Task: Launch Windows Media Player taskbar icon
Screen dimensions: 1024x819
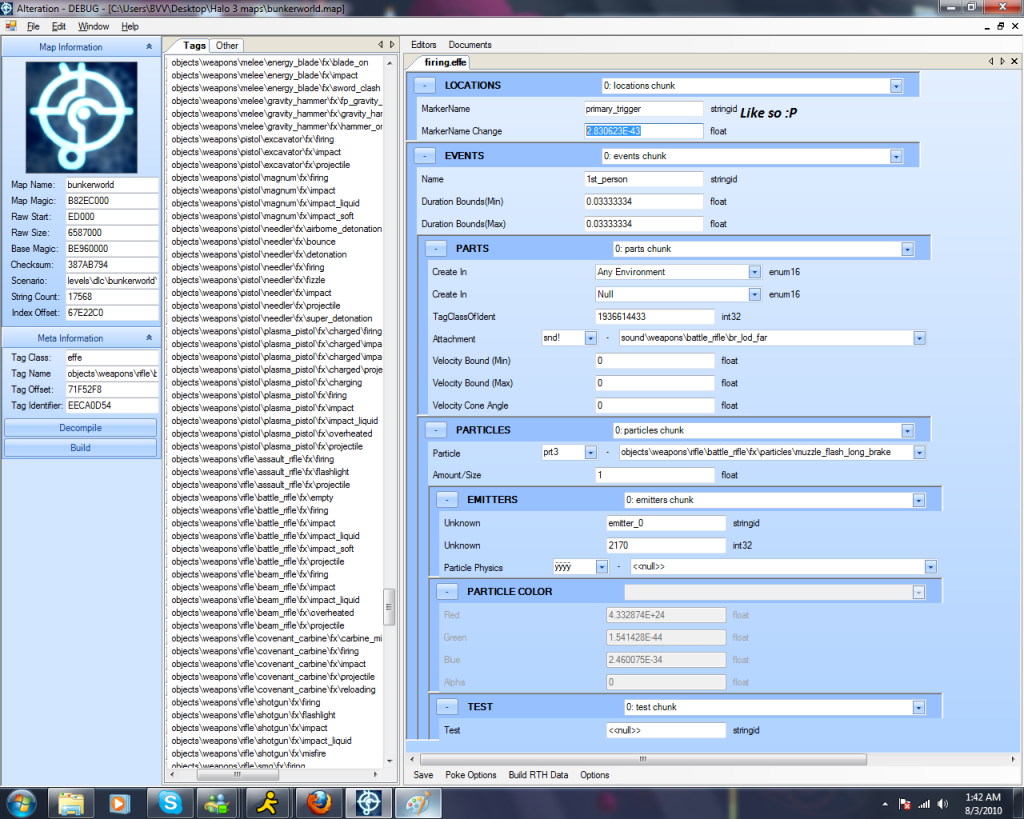Action: point(119,803)
